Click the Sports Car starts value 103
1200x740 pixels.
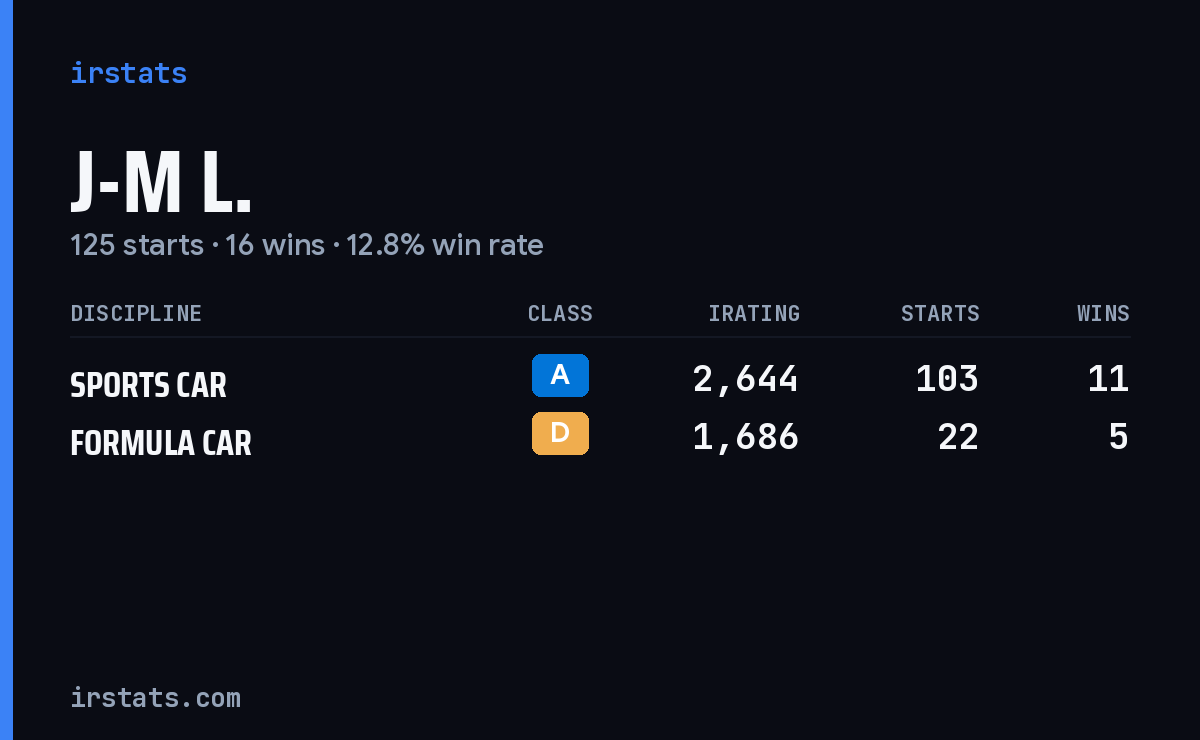(947, 379)
